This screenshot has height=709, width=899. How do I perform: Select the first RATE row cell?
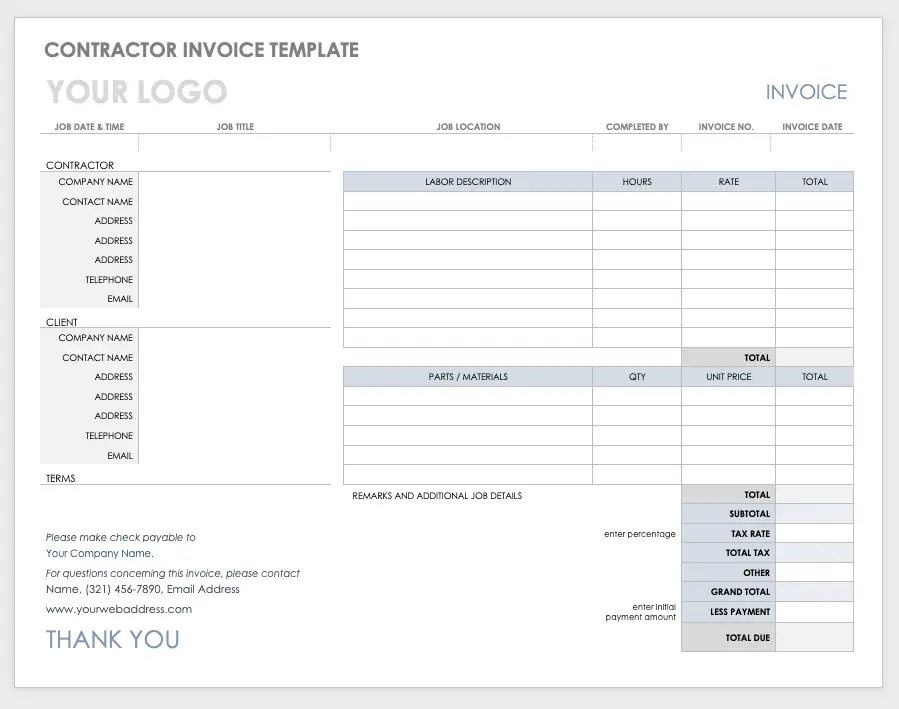tap(729, 201)
